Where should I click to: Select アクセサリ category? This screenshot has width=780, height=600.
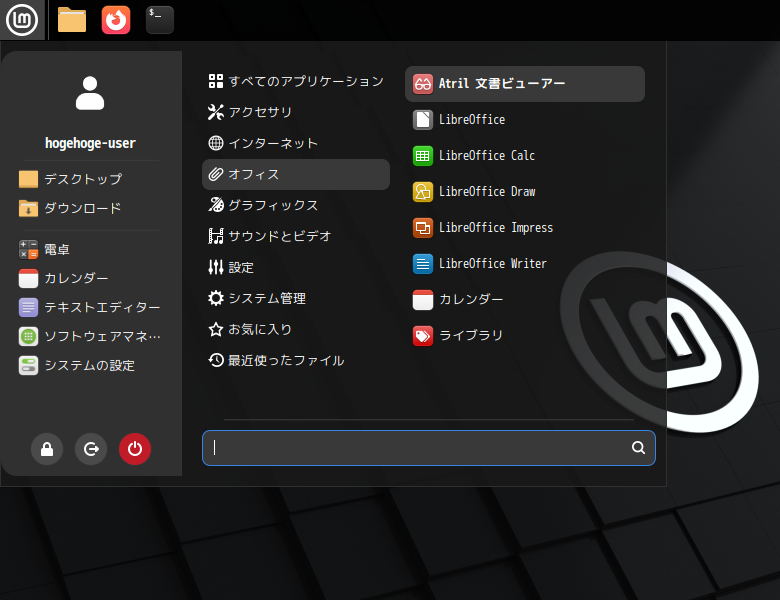pyautogui.click(x=296, y=112)
